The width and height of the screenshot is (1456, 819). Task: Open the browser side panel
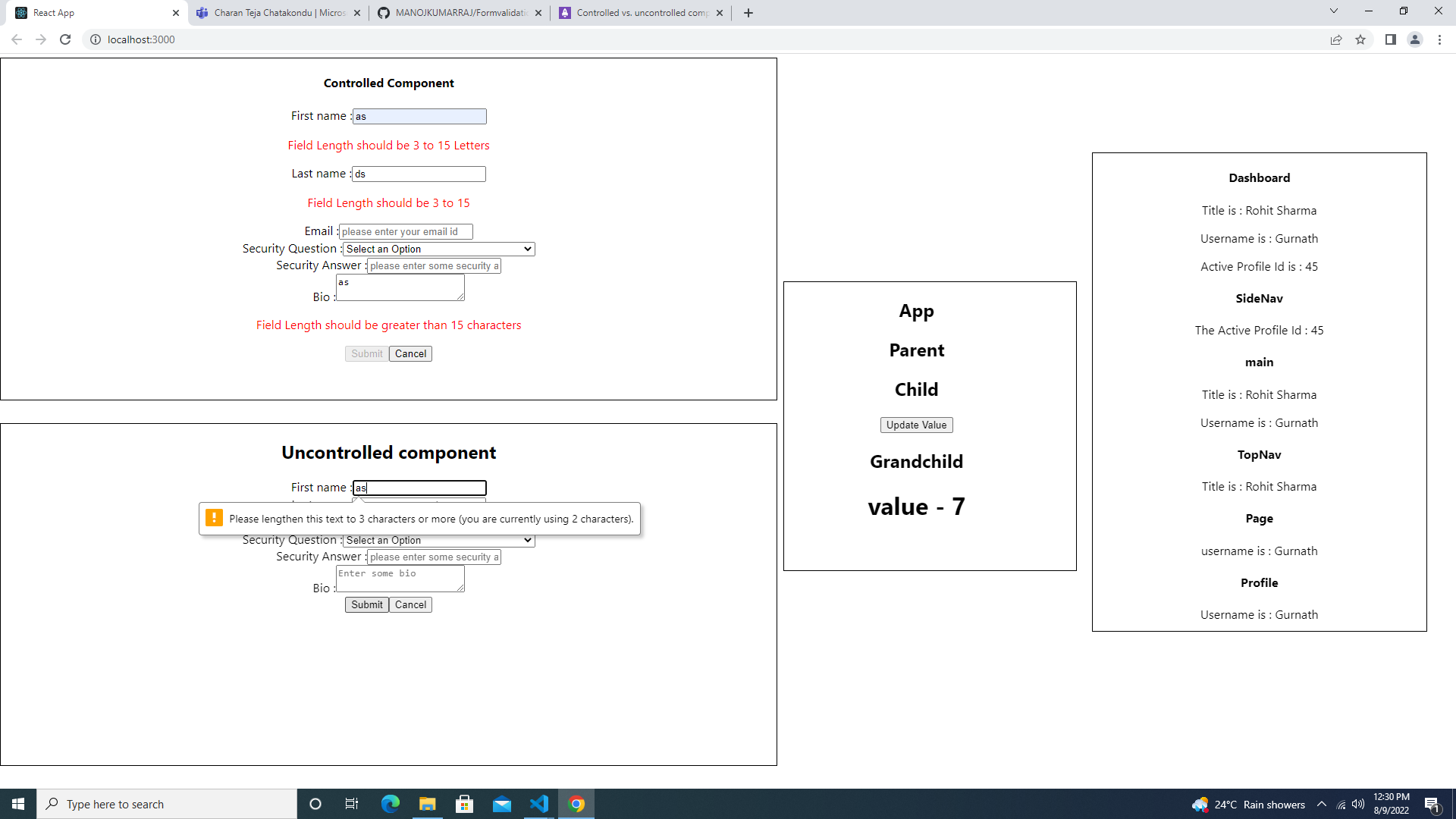(1390, 39)
